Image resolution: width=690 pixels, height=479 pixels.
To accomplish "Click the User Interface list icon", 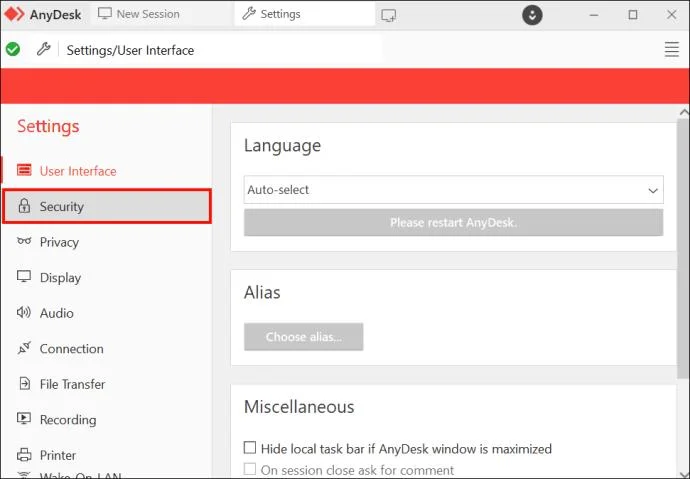I will pyautogui.click(x=24, y=170).
